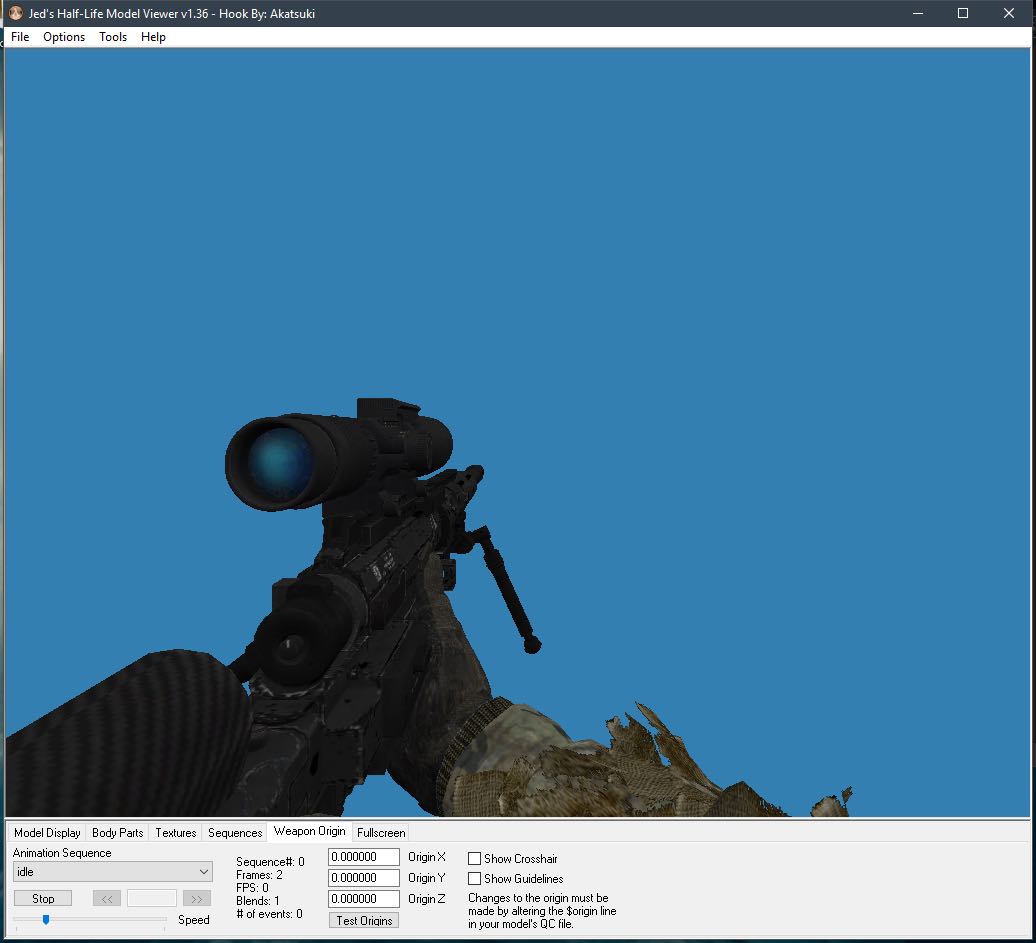Click the Test Origins button
Viewport: 1036px width, 943px height.
[364, 921]
